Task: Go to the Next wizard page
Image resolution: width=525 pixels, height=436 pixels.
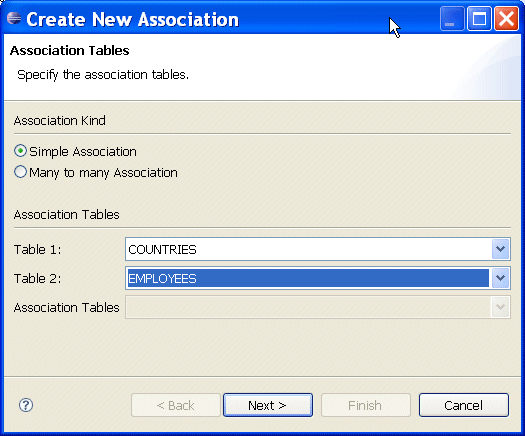Action: click(x=268, y=405)
